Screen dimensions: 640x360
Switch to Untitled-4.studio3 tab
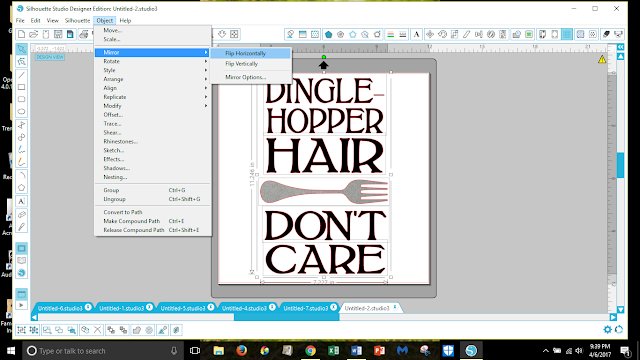pos(244,309)
